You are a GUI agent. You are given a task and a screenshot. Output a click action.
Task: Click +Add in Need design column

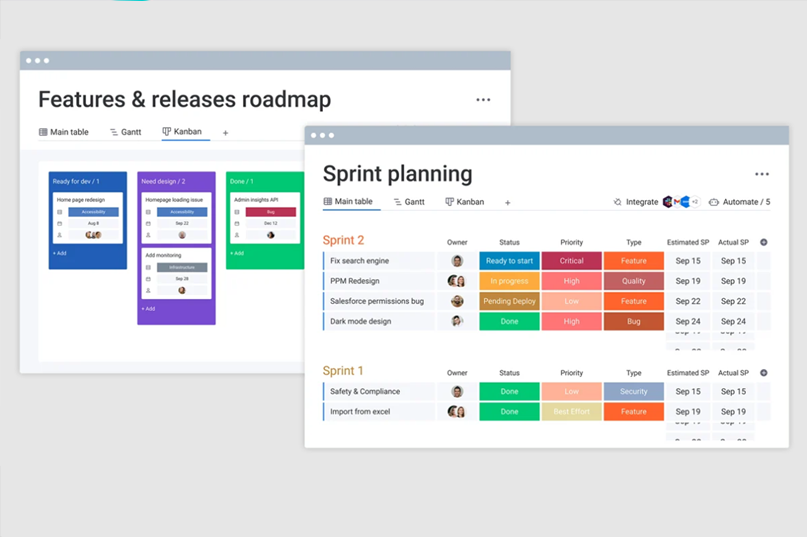pyautogui.click(x=148, y=309)
